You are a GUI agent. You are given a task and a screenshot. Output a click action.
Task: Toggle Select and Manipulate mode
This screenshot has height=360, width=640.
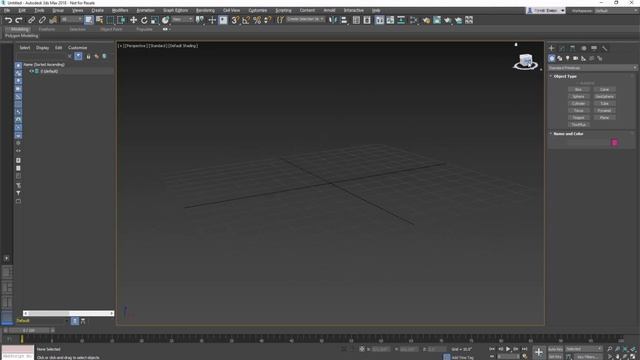click(212, 20)
